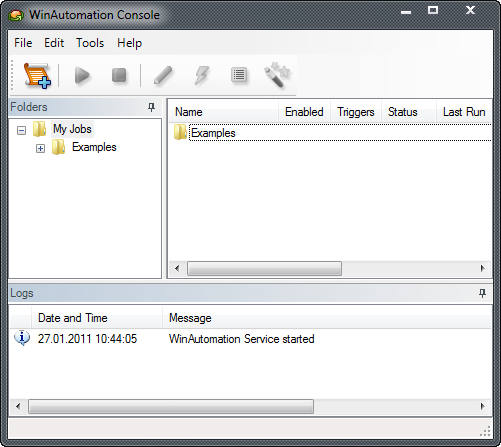
Task: Click the New Job scroll icon
Action: tap(37, 76)
